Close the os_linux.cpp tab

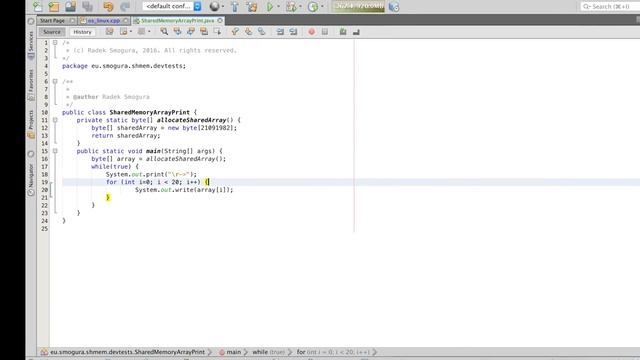126,20
